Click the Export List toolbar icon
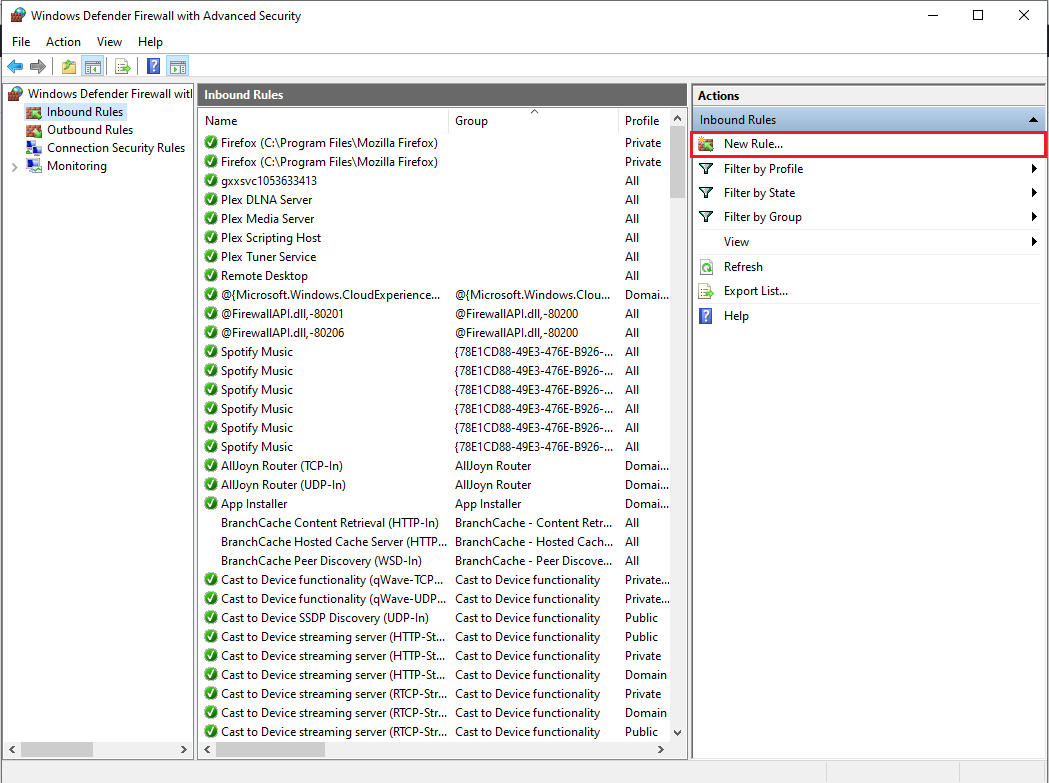Viewport: 1049px width, 783px height. [122, 66]
